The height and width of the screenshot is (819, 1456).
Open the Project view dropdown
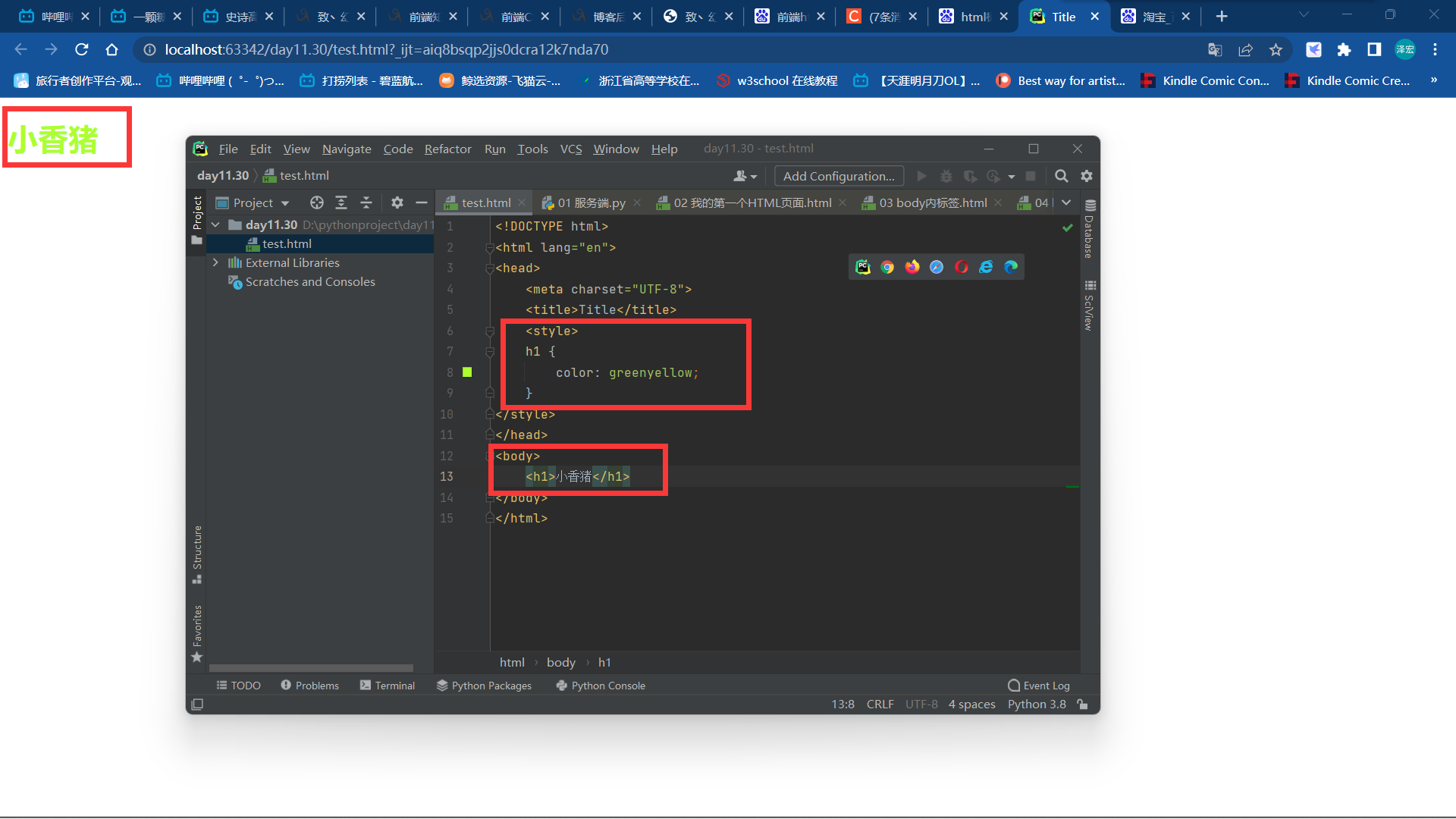click(253, 202)
